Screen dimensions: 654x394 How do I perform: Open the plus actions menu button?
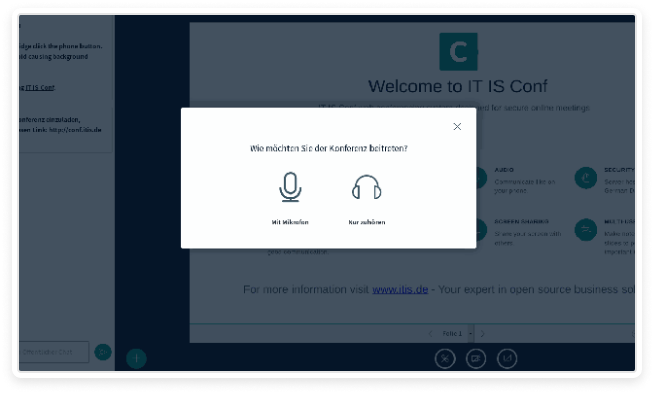(x=136, y=359)
